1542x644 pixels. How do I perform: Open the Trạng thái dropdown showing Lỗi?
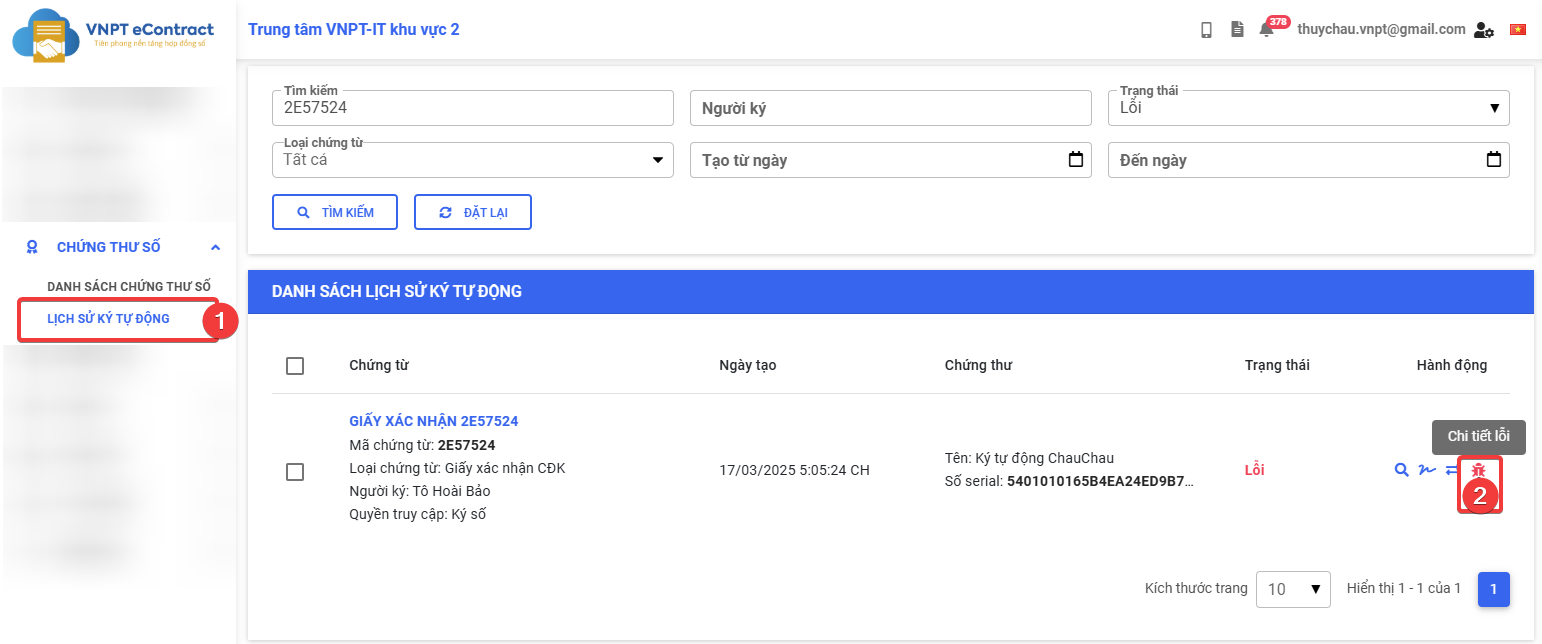[1308, 108]
